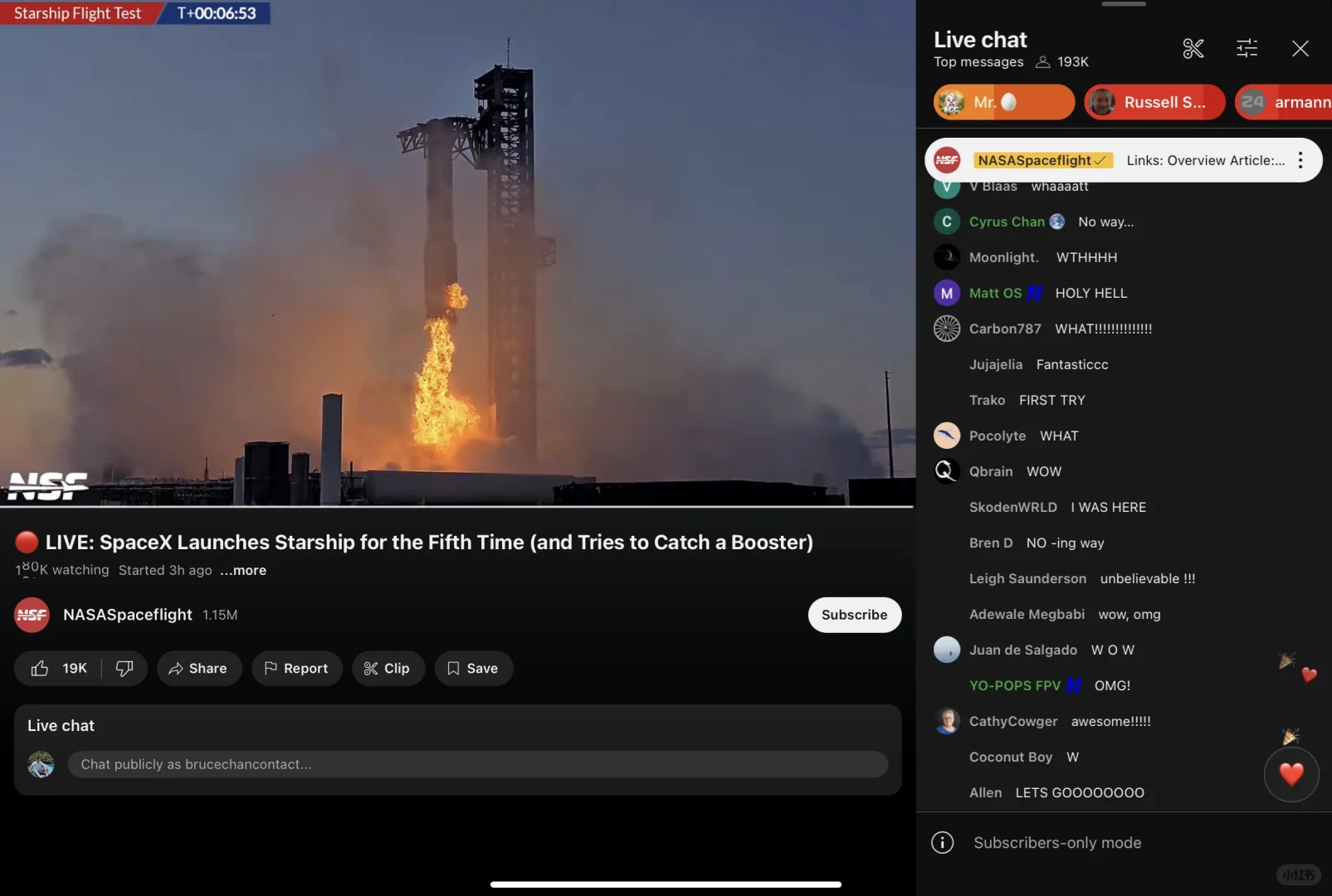Switch the Top messages chat view

click(x=978, y=62)
